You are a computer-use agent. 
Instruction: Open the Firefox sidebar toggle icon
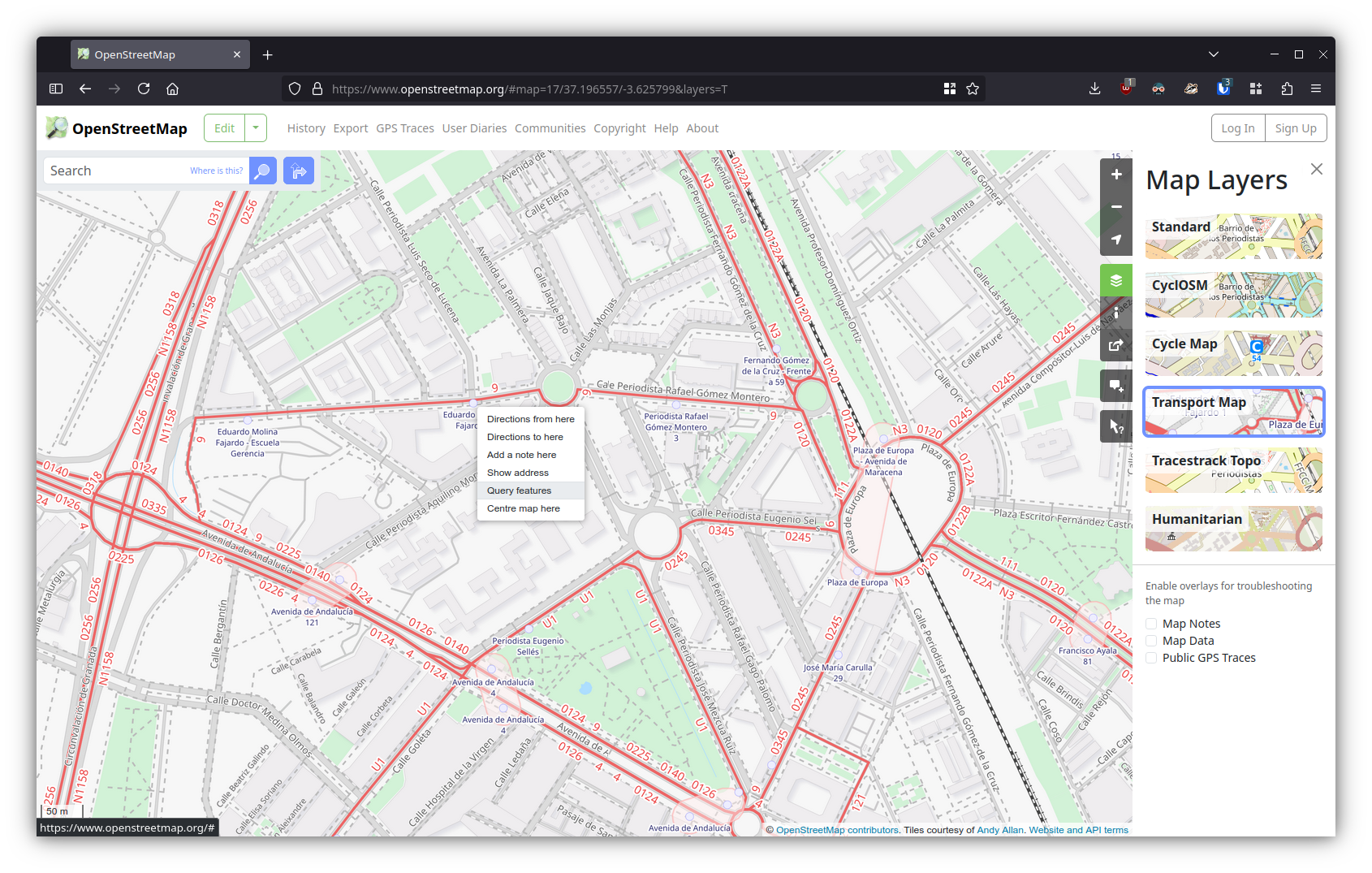[56, 89]
